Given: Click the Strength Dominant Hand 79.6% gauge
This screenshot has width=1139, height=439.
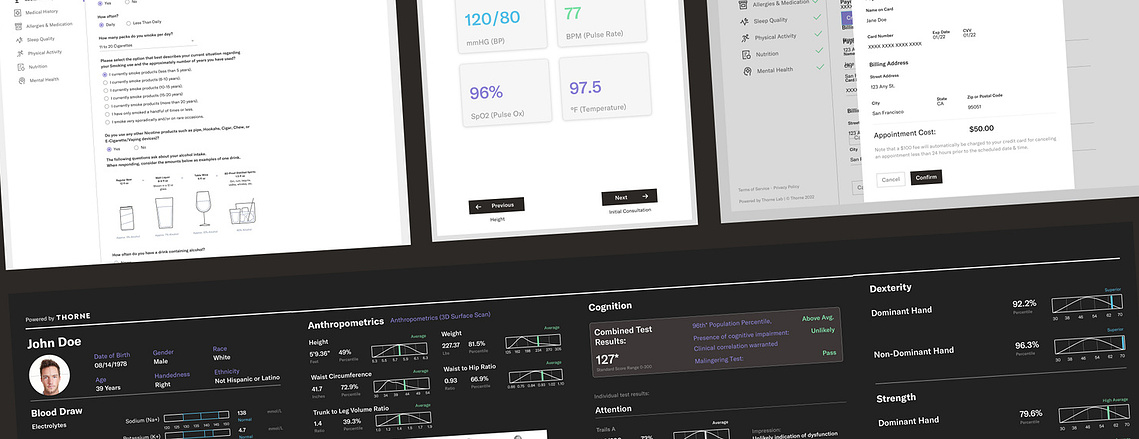Looking at the screenshot, I should click(x=1094, y=413).
